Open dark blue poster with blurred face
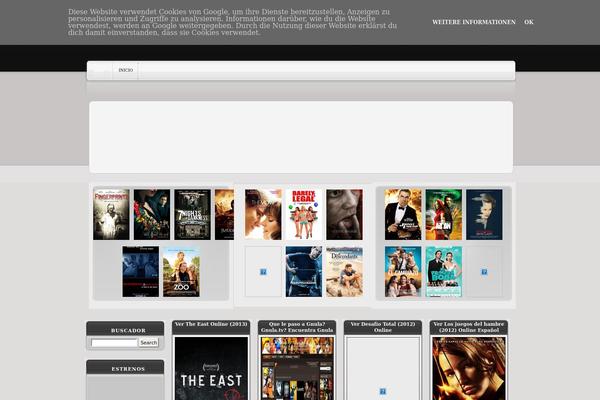Screen dimensions: 600x400 [484, 215]
